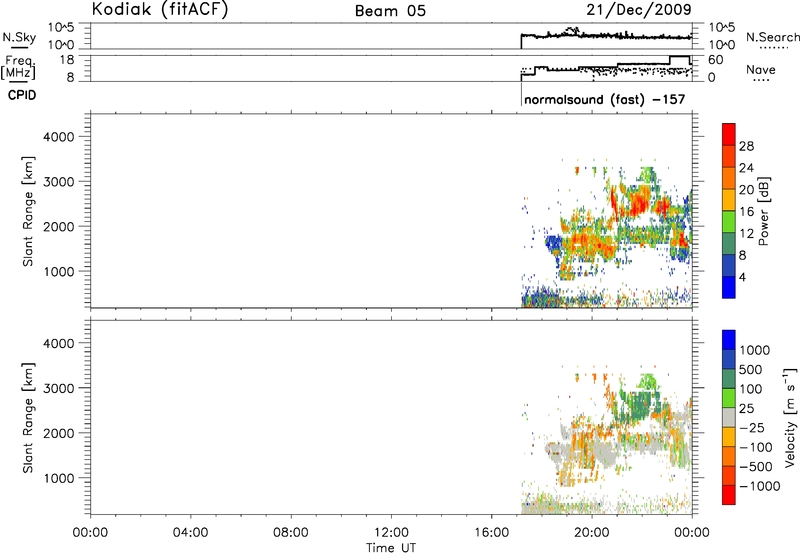The image size is (800, 554).
Task: Click the velocity panel 'Slant Range [km]' axis title
Action: click(x=28, y=418)
